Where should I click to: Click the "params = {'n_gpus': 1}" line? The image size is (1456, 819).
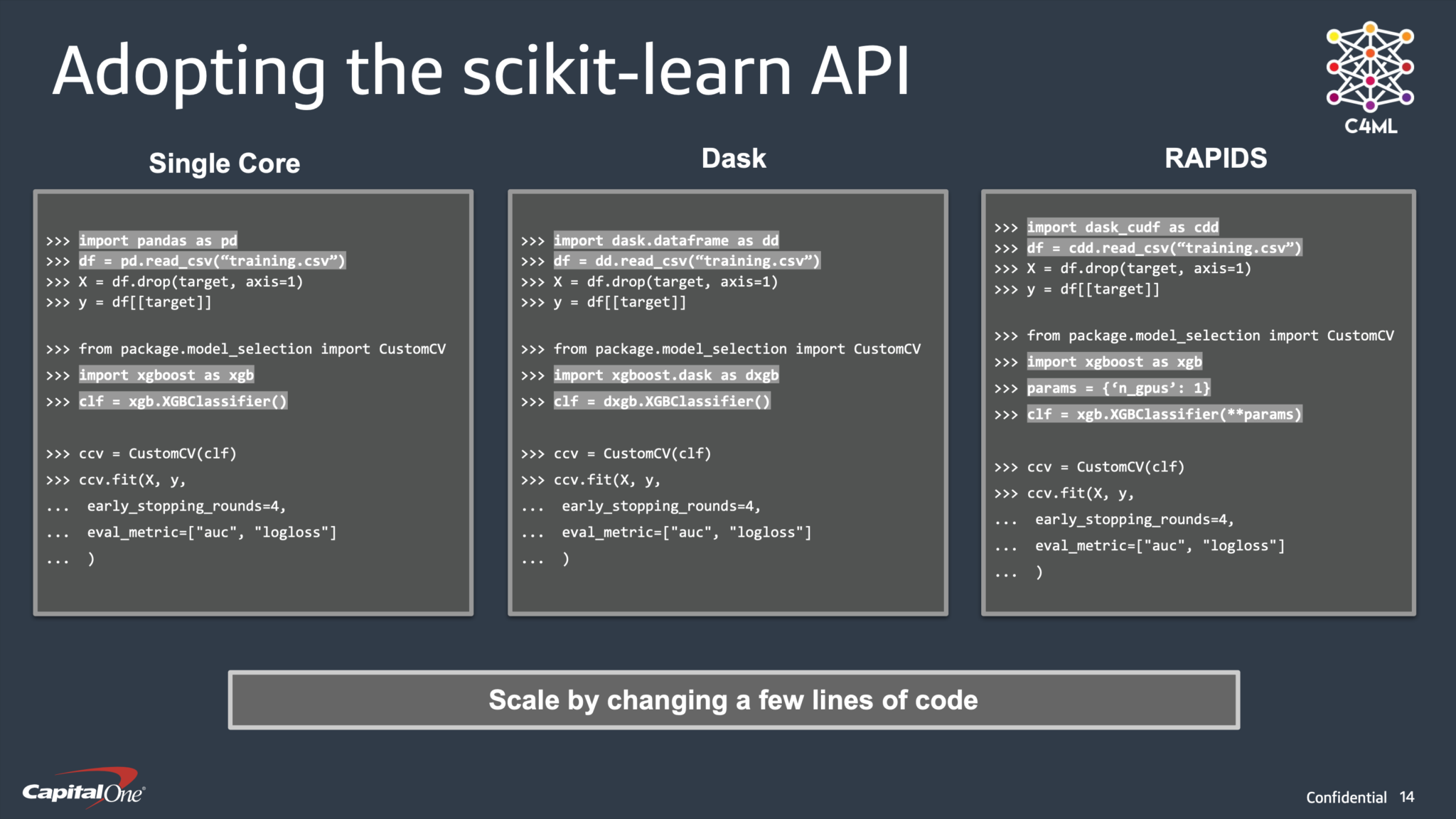(x=1118, y=387)
